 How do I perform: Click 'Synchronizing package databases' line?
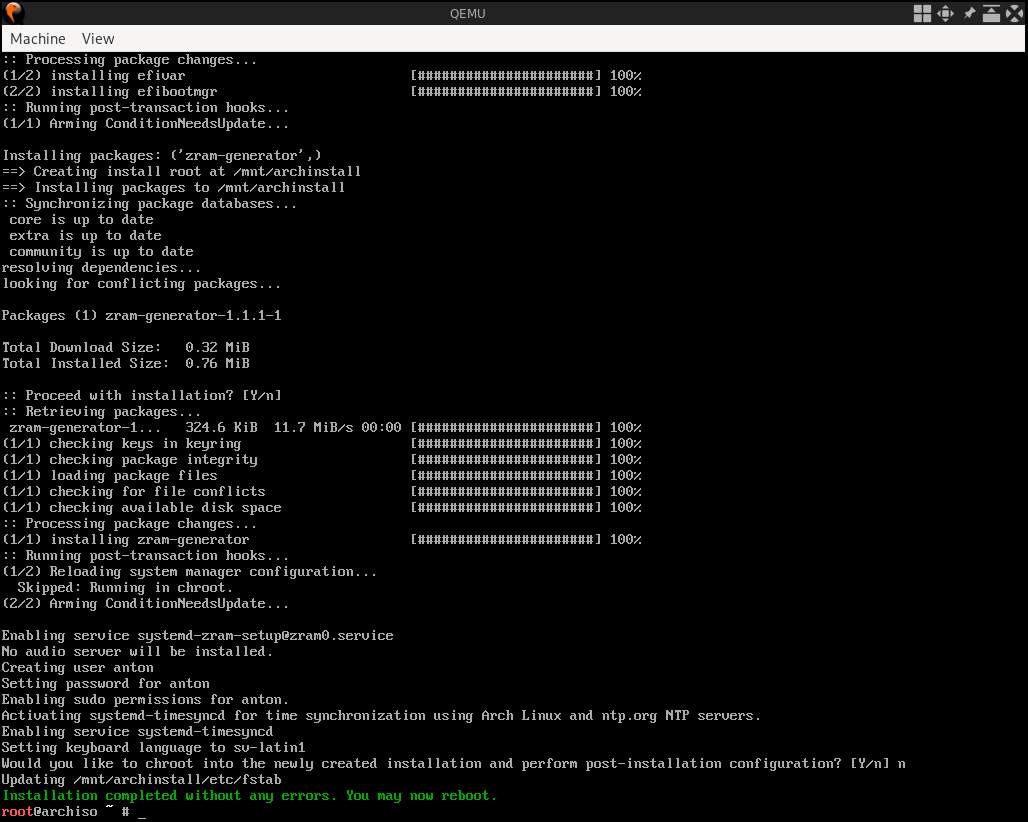pyautogui.click(x=149, y=203)
